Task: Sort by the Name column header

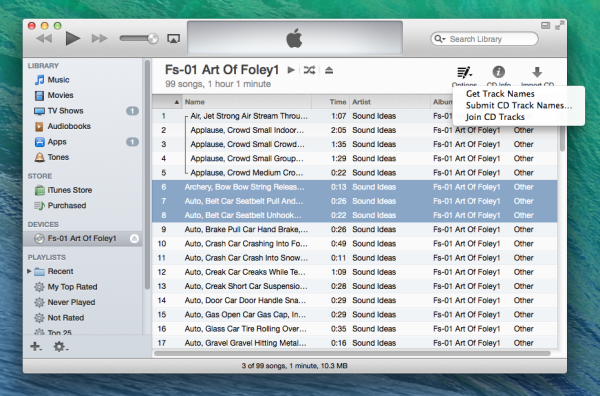Action: 246,102
